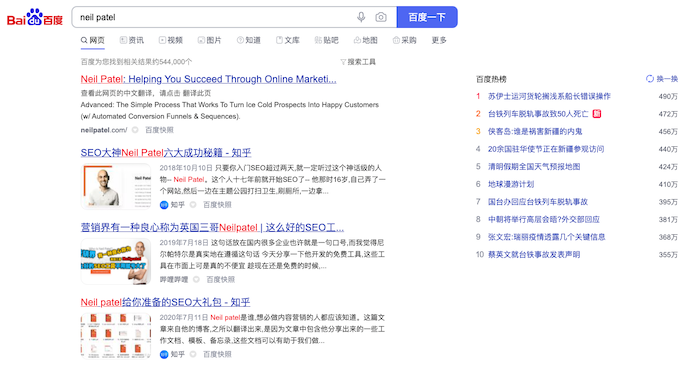700x365 pixels.
Task: Go to the 贴吧 tab
Action: coord(326,40)
